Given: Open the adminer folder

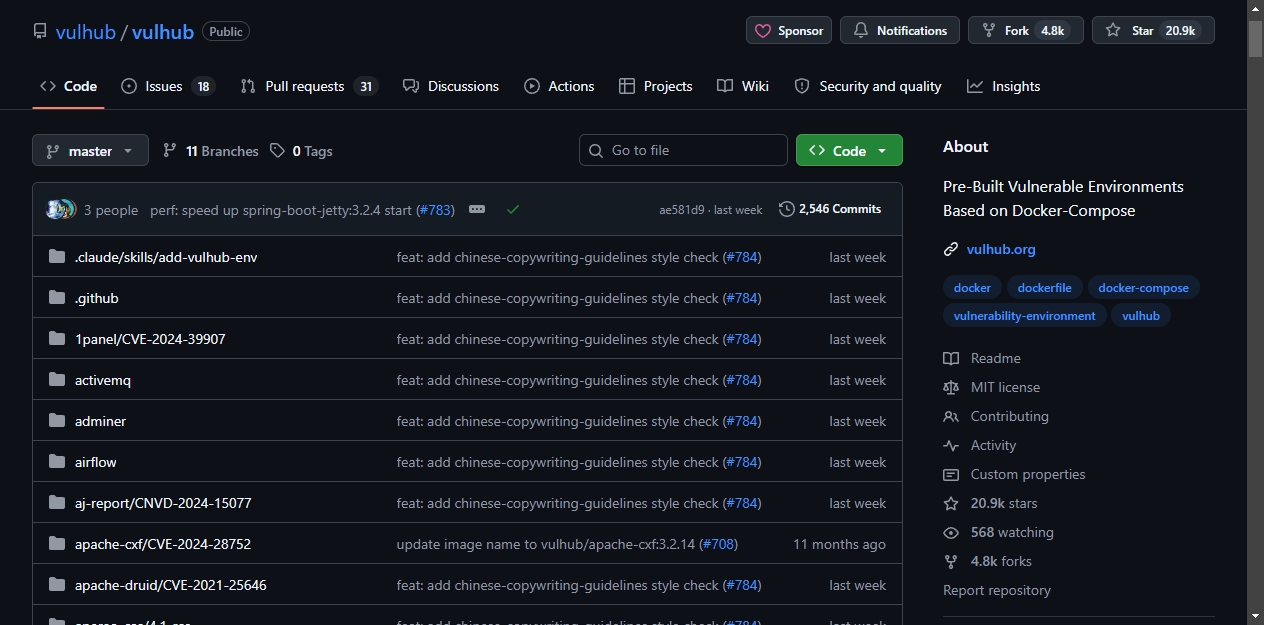Looking at the screenshot, I should pos(101,421).
